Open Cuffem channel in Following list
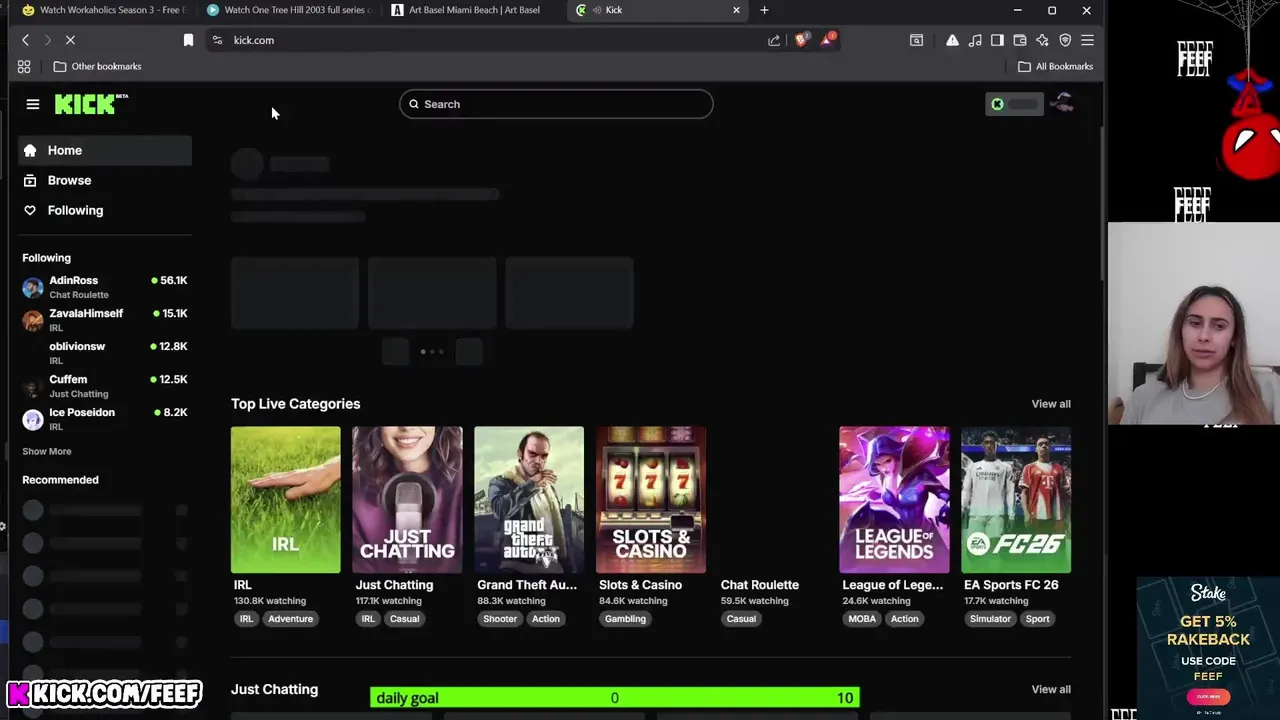1280x720 pixels. (105, 386)
